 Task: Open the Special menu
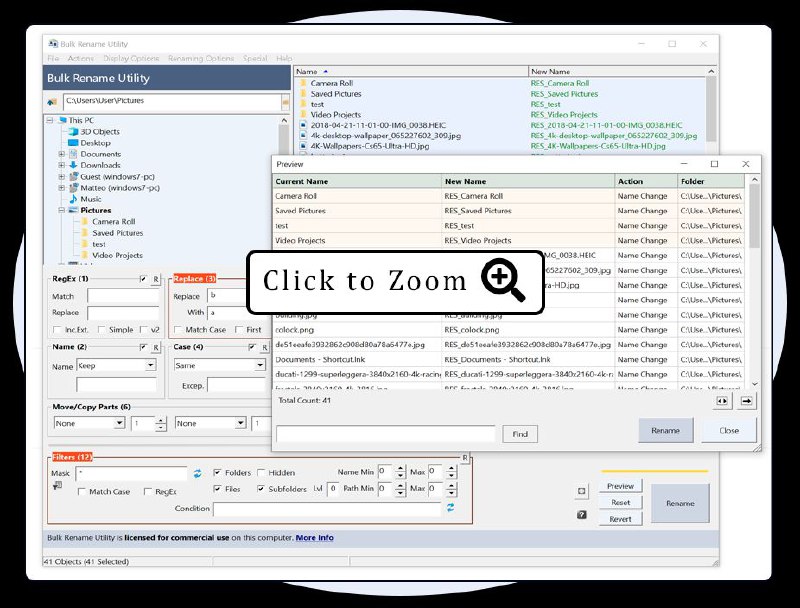255,58
